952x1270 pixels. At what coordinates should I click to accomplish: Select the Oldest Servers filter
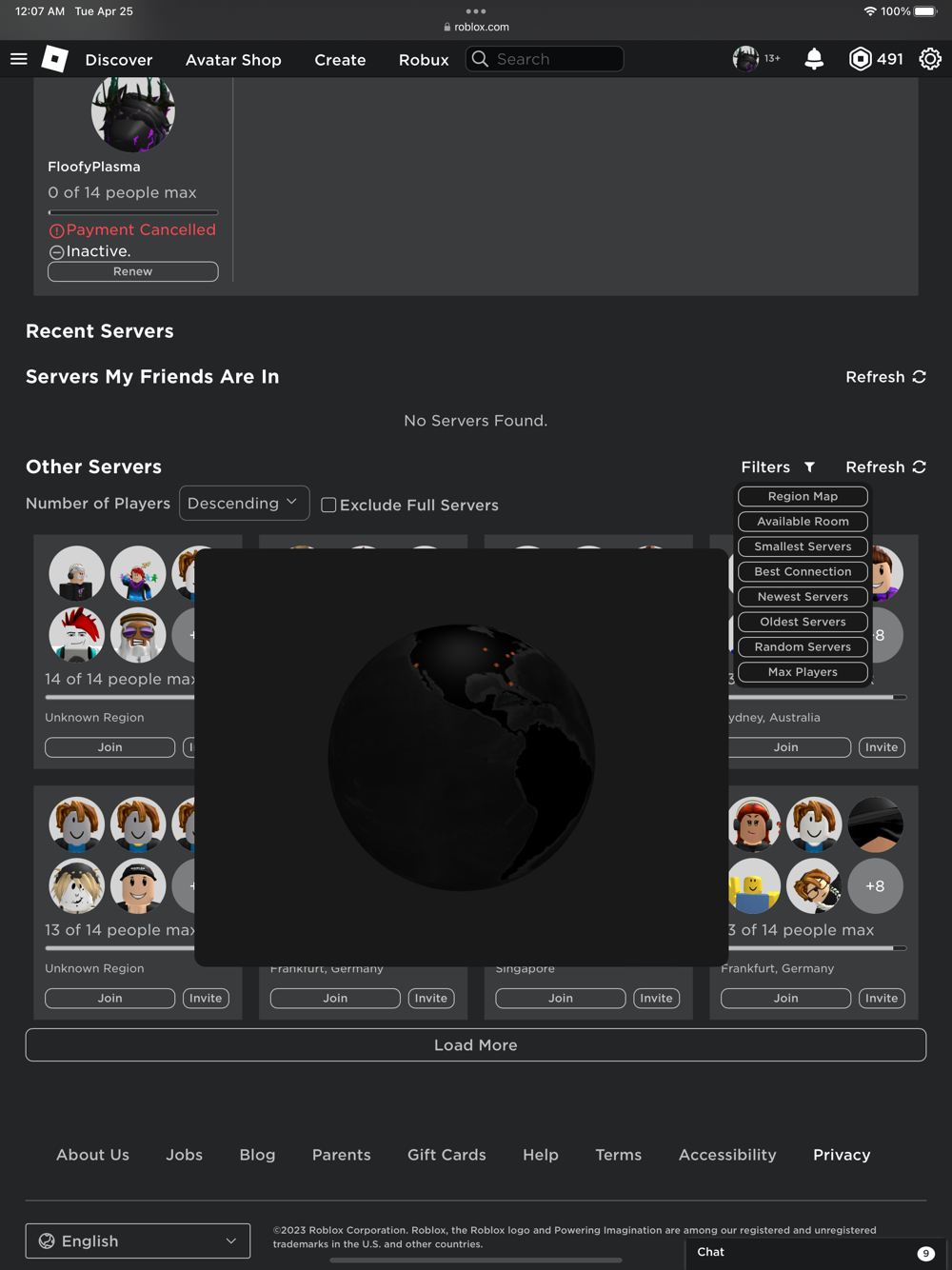point(803,622)
